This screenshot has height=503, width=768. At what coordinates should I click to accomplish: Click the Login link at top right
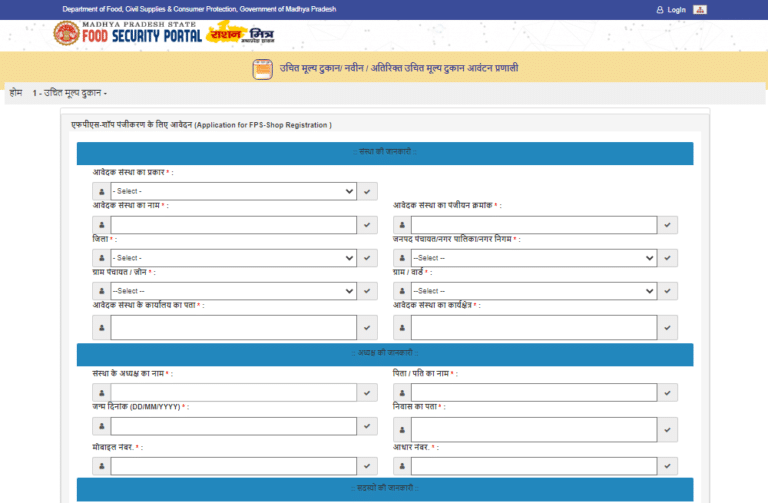pyautogui.click(x=675, y=9)
